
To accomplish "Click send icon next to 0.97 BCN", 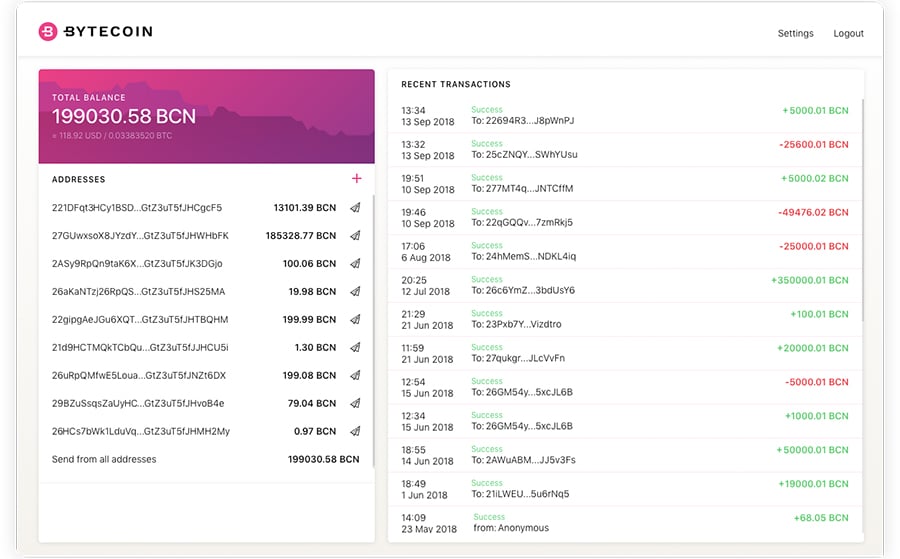I will (355, 432).
